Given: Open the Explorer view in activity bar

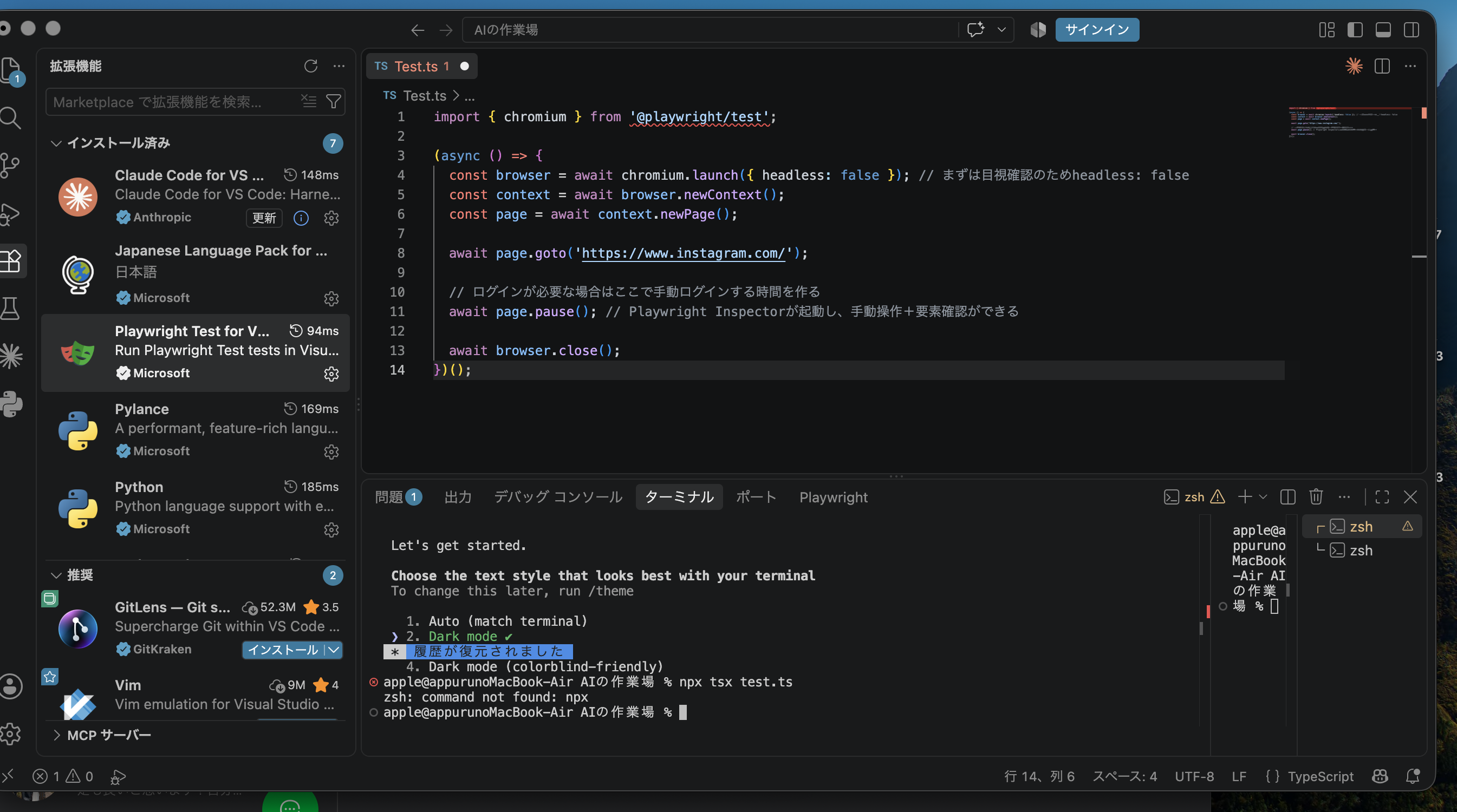Looking at the screenshot, I should [11, 70].
